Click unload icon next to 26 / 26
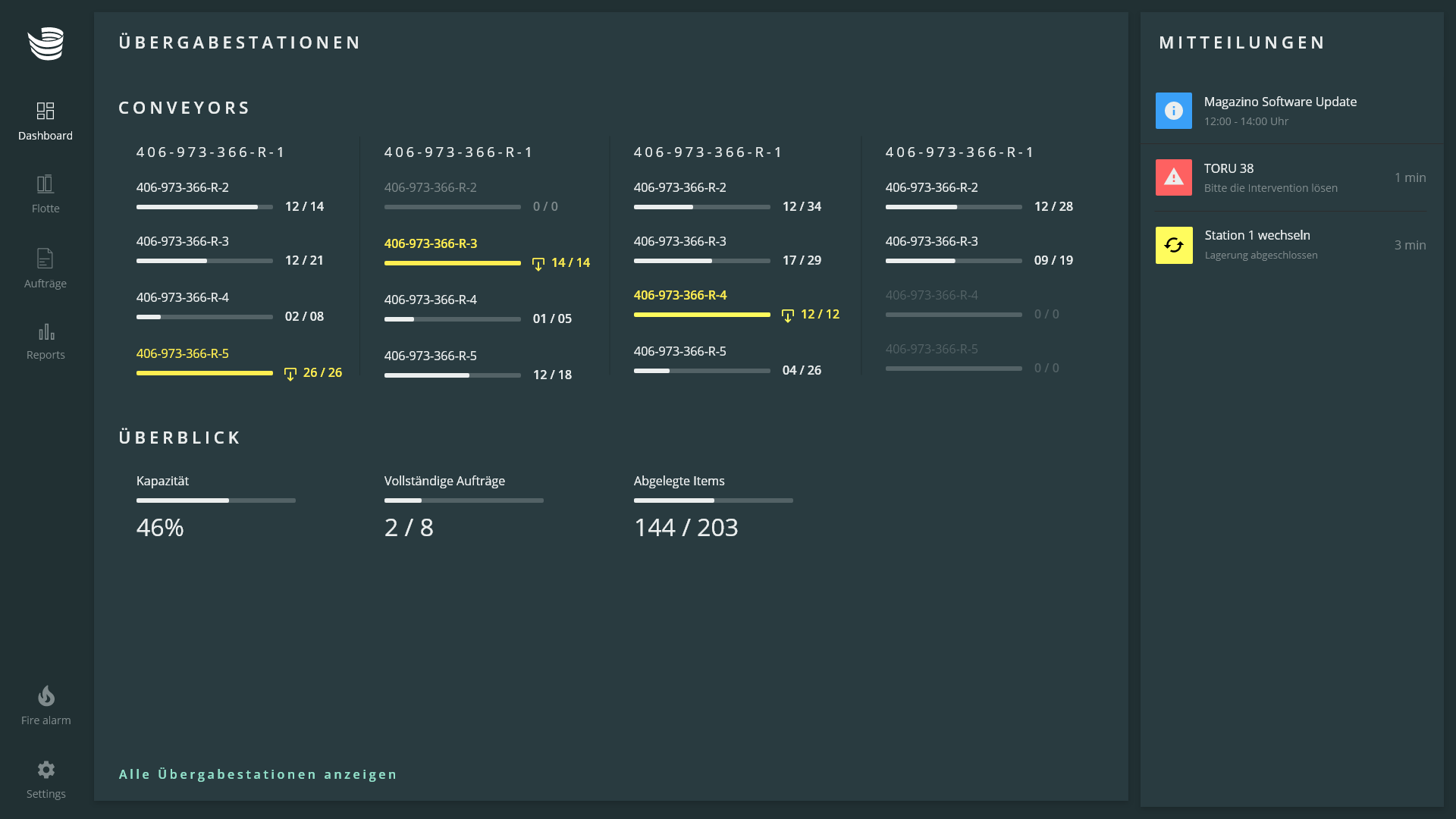Screen dimensions: 1456x819 pos(290,374)
